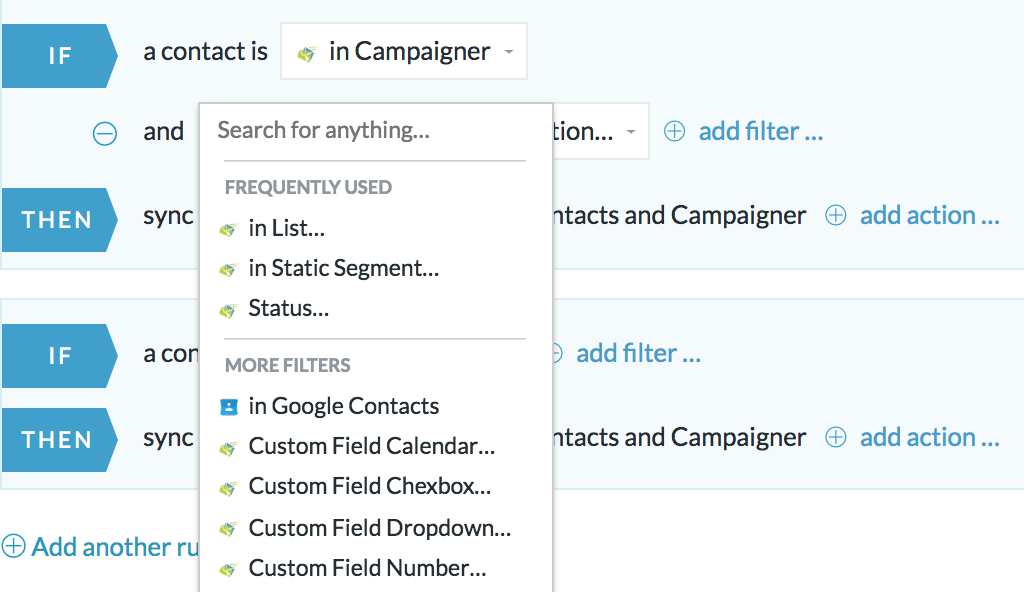Click 'add filter ...' in second rule
Screen dimensions: 1024x592
coord(638,354)
